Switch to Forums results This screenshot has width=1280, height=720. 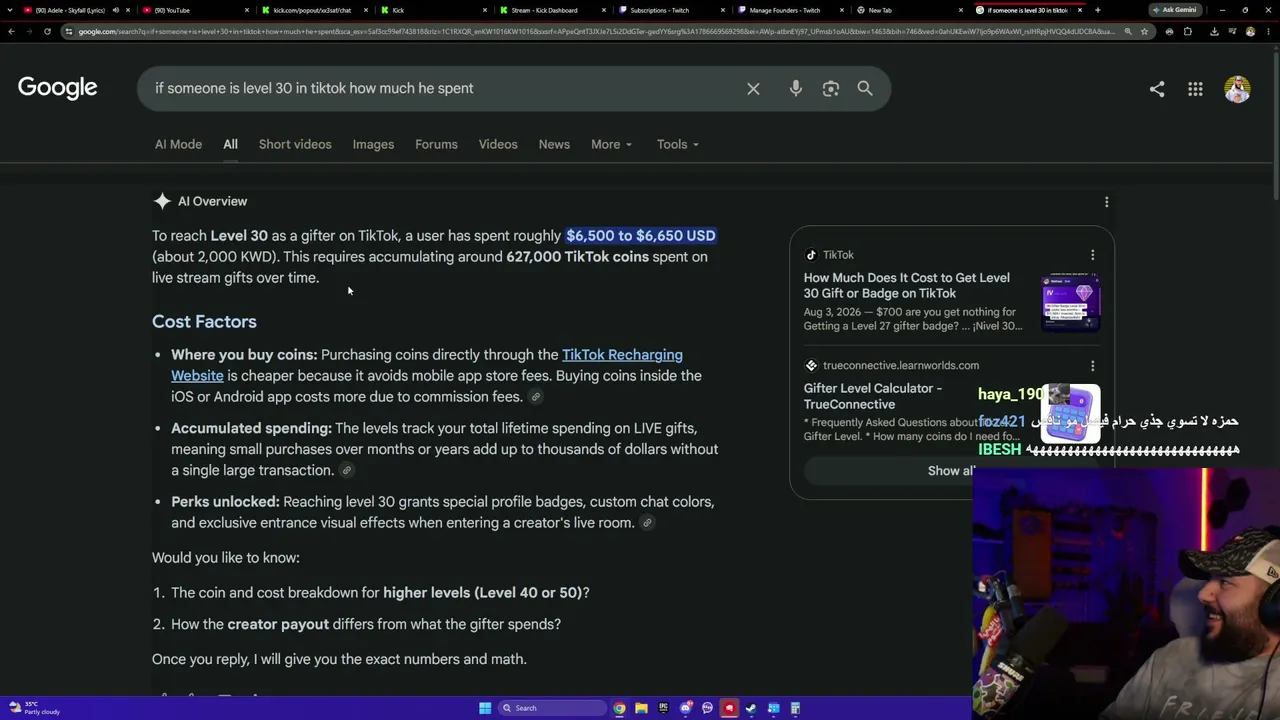tap(436, 144)
